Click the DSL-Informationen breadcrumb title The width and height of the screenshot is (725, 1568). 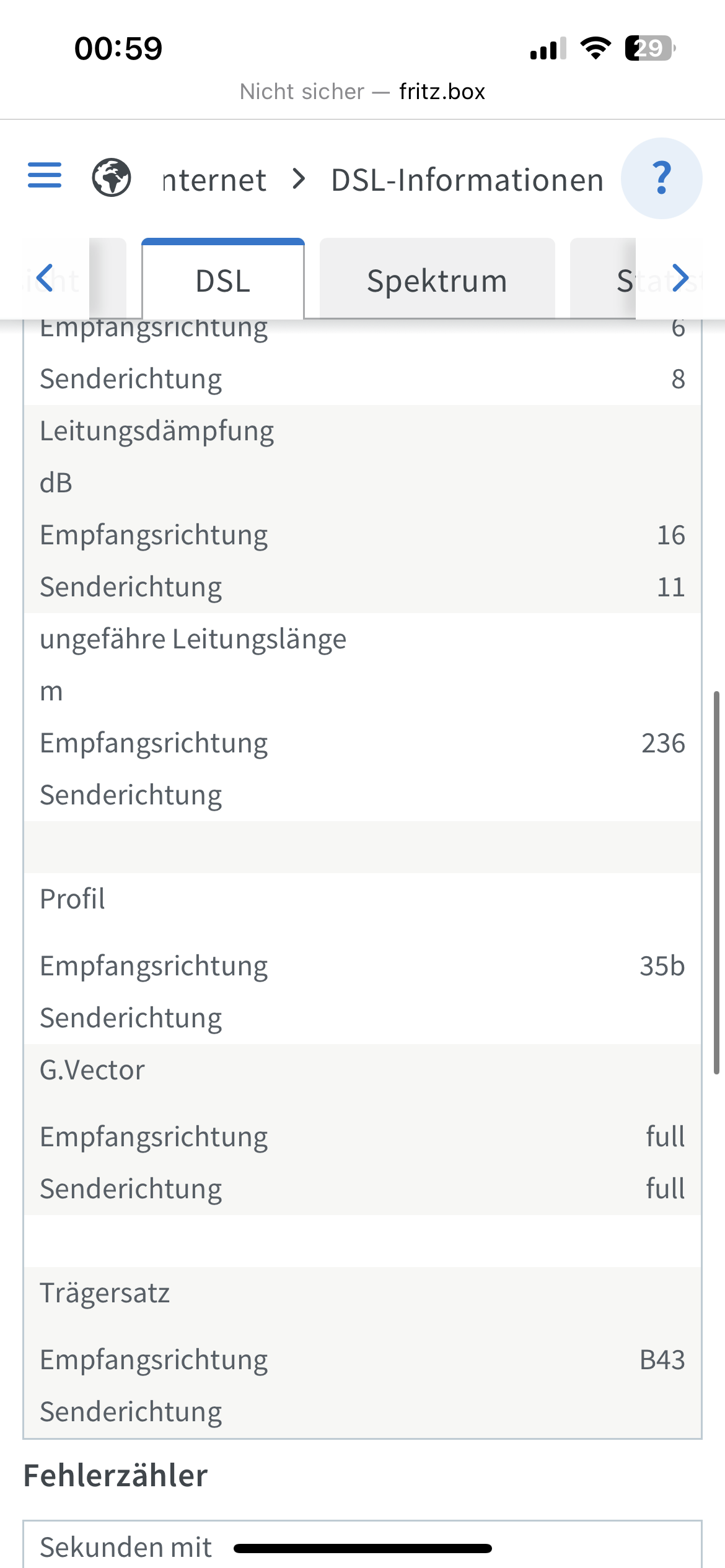coord(467,180)
